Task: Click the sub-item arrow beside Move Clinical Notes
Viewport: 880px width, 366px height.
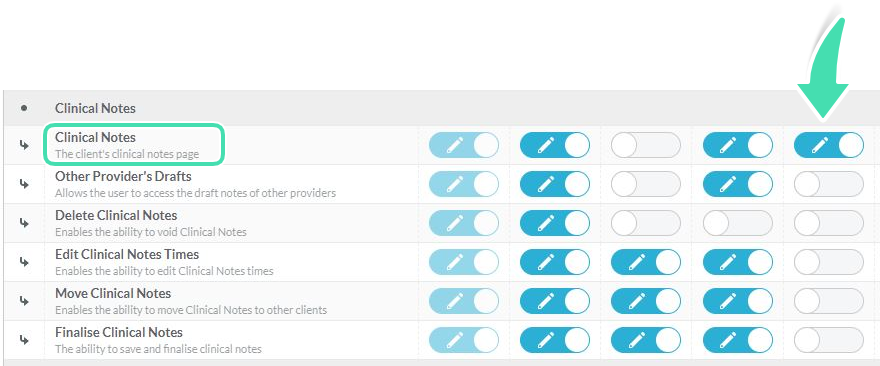Action: point(24,301)
